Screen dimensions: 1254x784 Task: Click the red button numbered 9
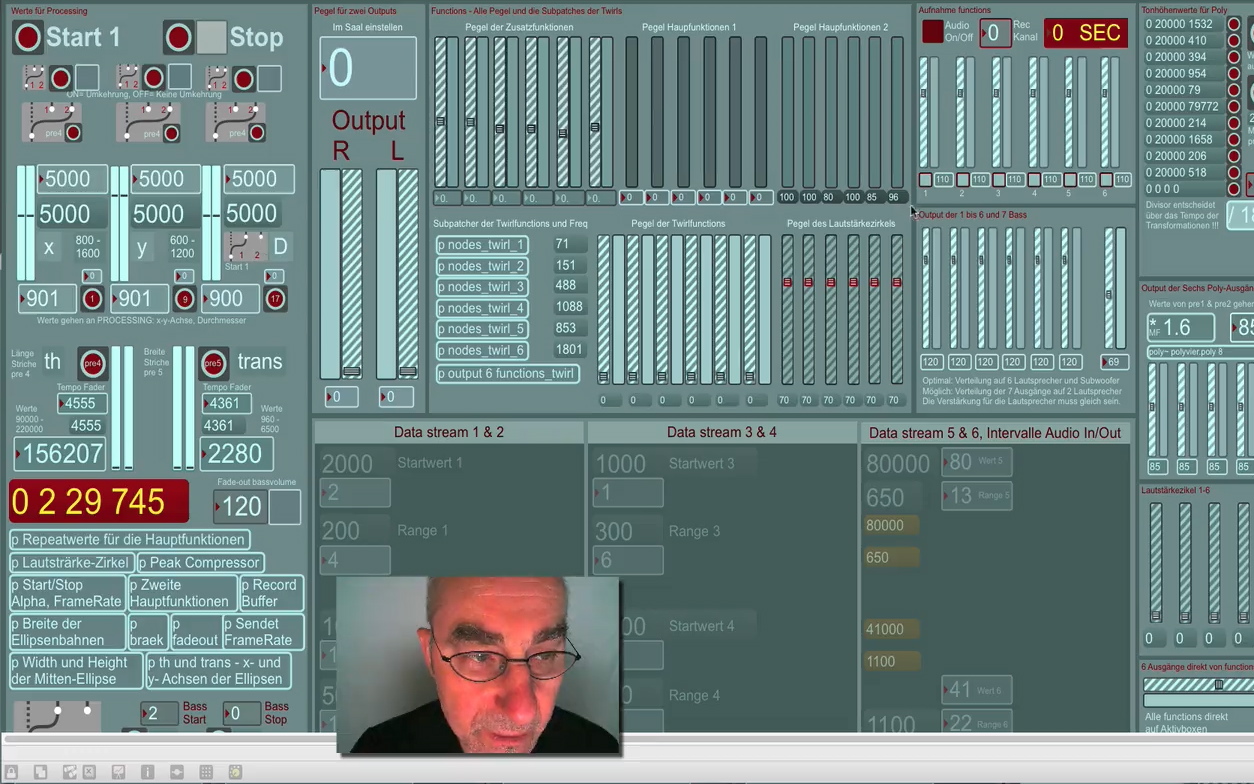pyautogui.click(x=184, y=298)
